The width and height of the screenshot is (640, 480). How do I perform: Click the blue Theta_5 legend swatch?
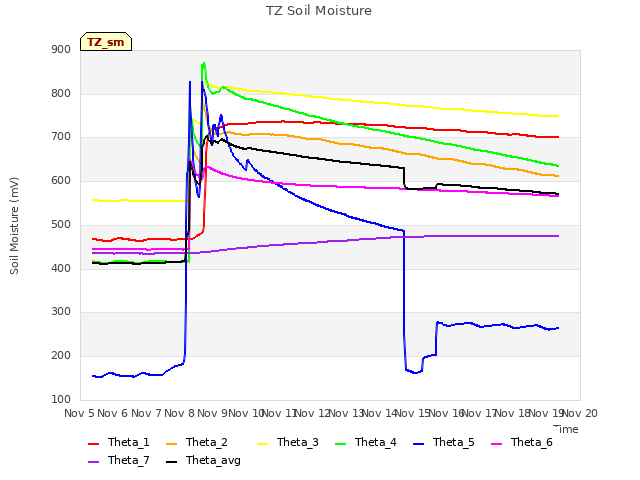point(418,444)
